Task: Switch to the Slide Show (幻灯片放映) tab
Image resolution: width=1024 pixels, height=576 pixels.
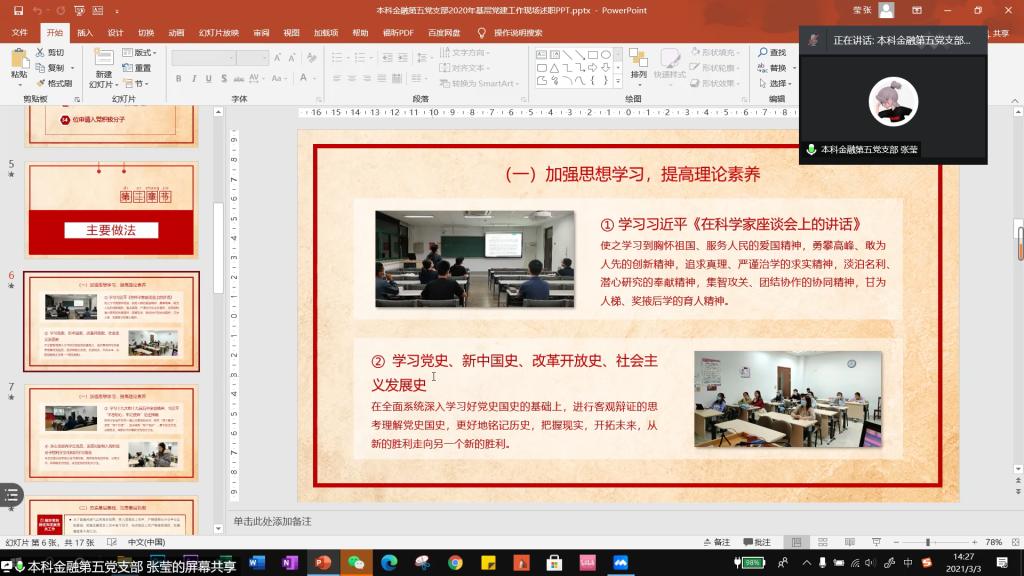Action: point(216,32)
